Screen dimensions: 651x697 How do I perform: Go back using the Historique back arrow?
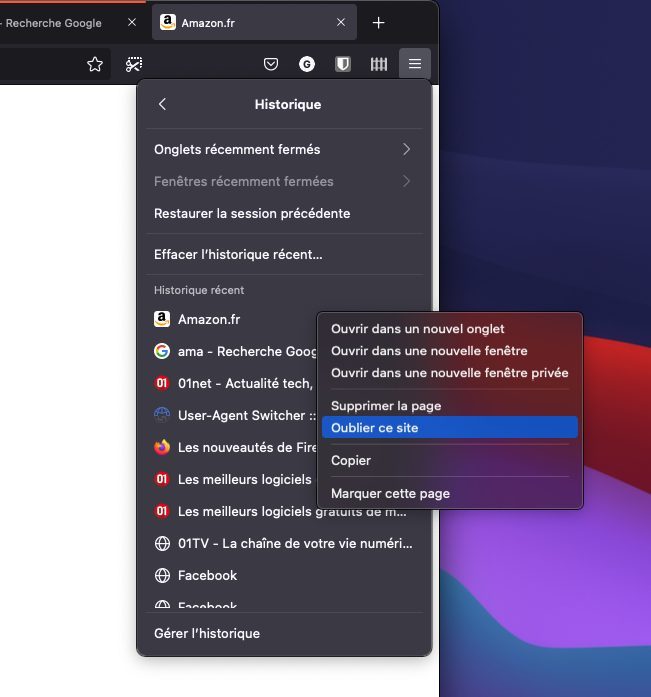(x=163, y=104)
